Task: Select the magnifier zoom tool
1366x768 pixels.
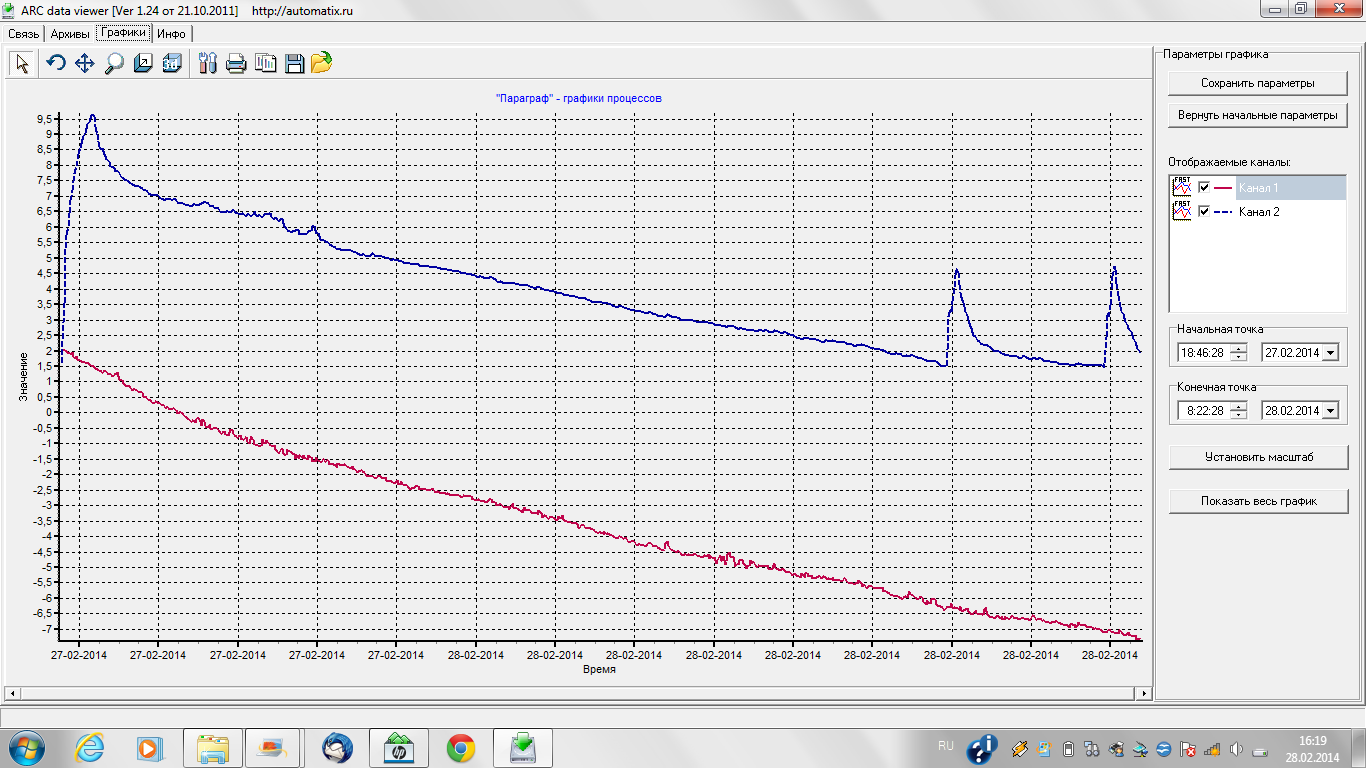Action: click(x=114, y=64)
